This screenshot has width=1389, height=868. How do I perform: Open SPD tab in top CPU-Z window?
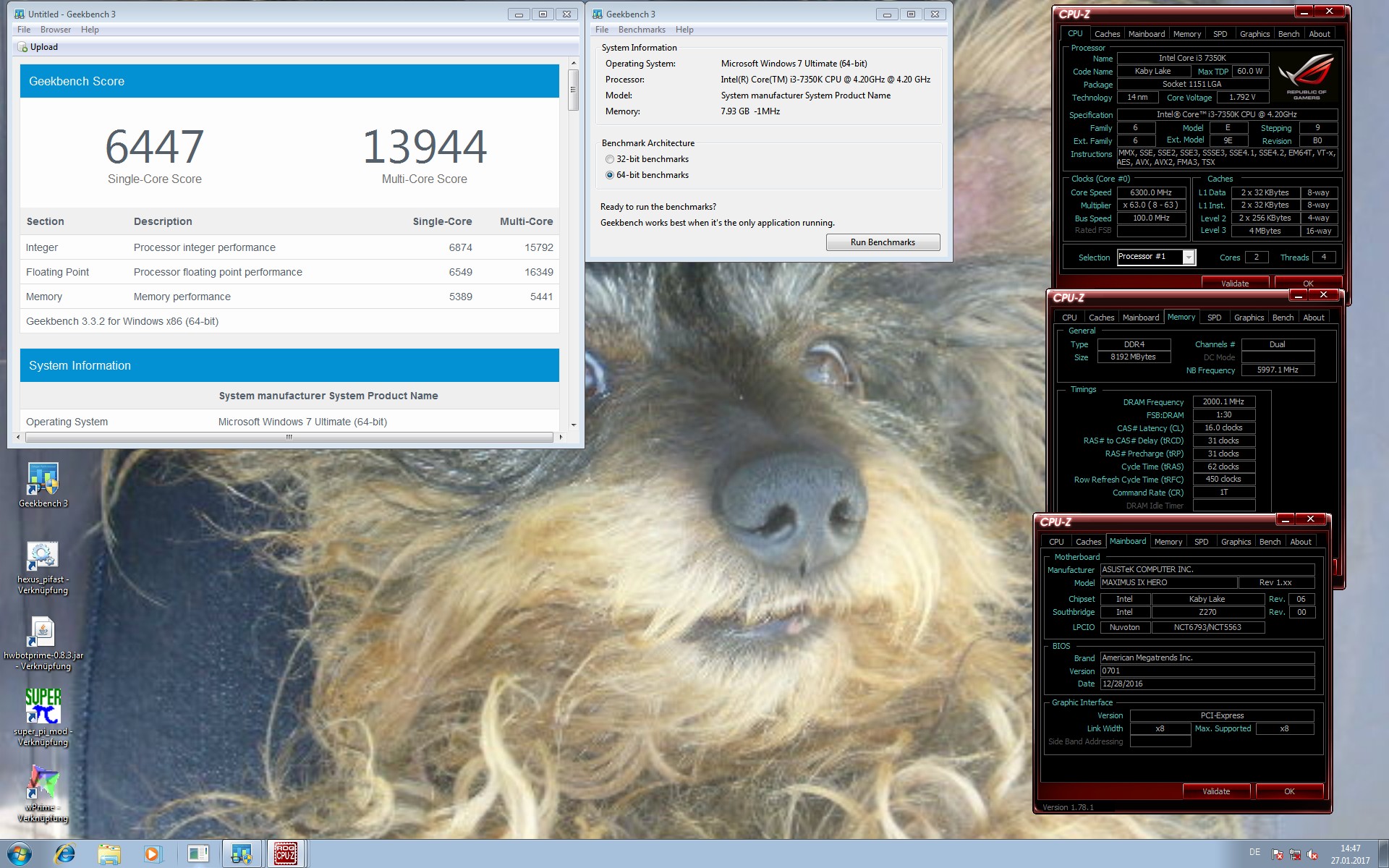1220,34
